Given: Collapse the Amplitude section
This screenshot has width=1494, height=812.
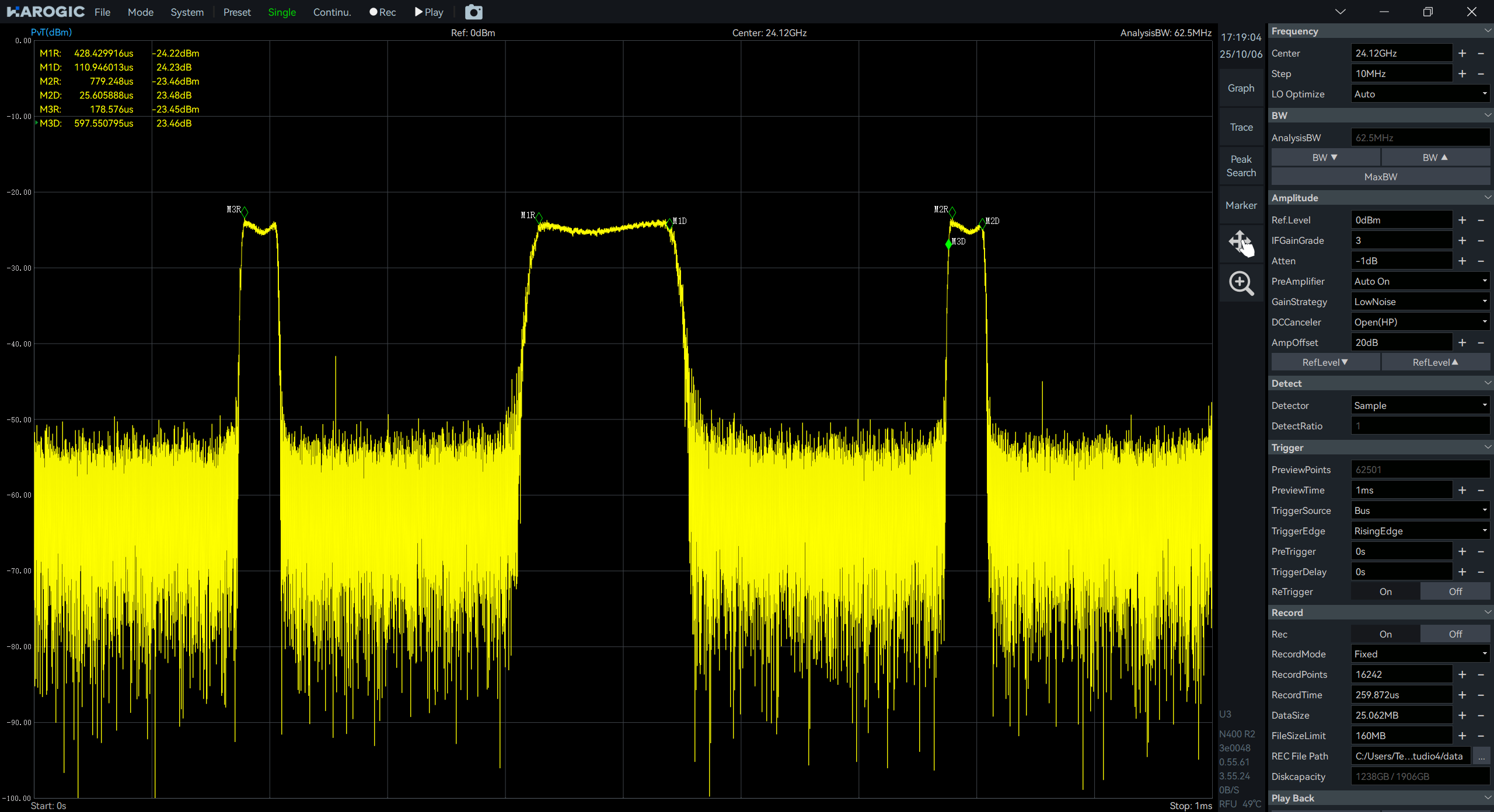Looking at the screenshot, I should click(x=1487, y=198).
